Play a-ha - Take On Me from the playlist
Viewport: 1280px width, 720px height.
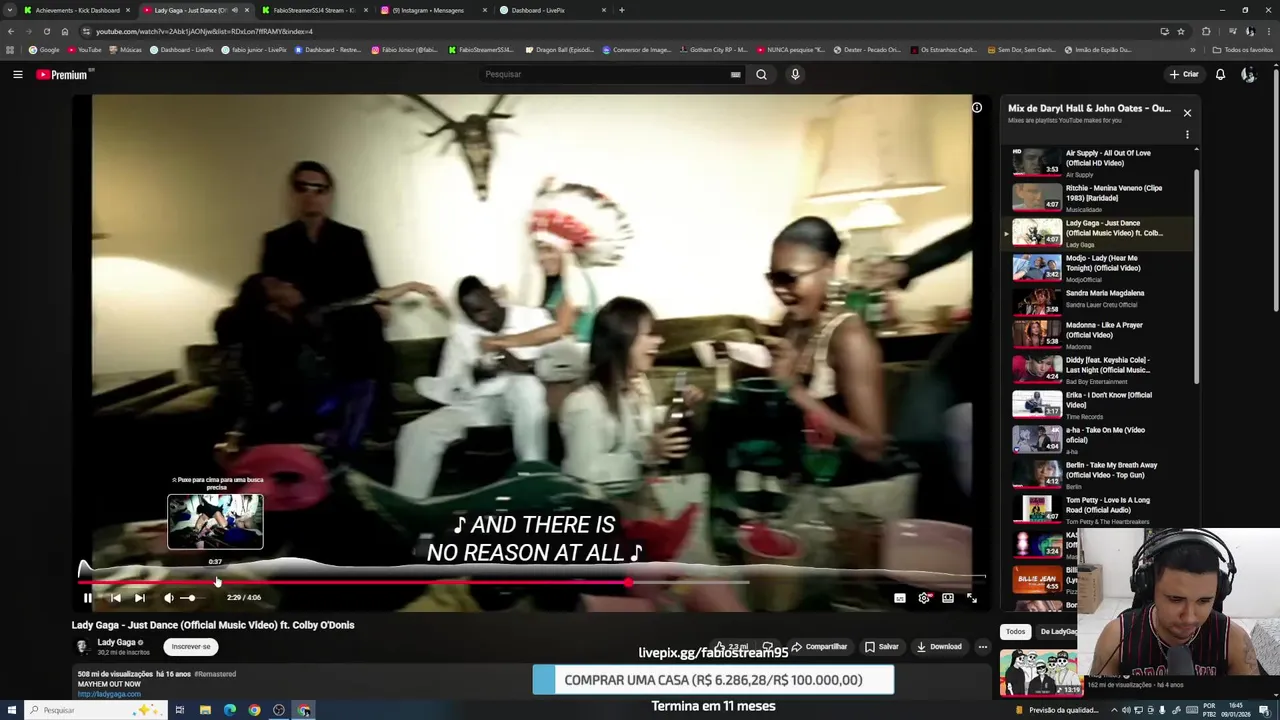[1097, 439]
